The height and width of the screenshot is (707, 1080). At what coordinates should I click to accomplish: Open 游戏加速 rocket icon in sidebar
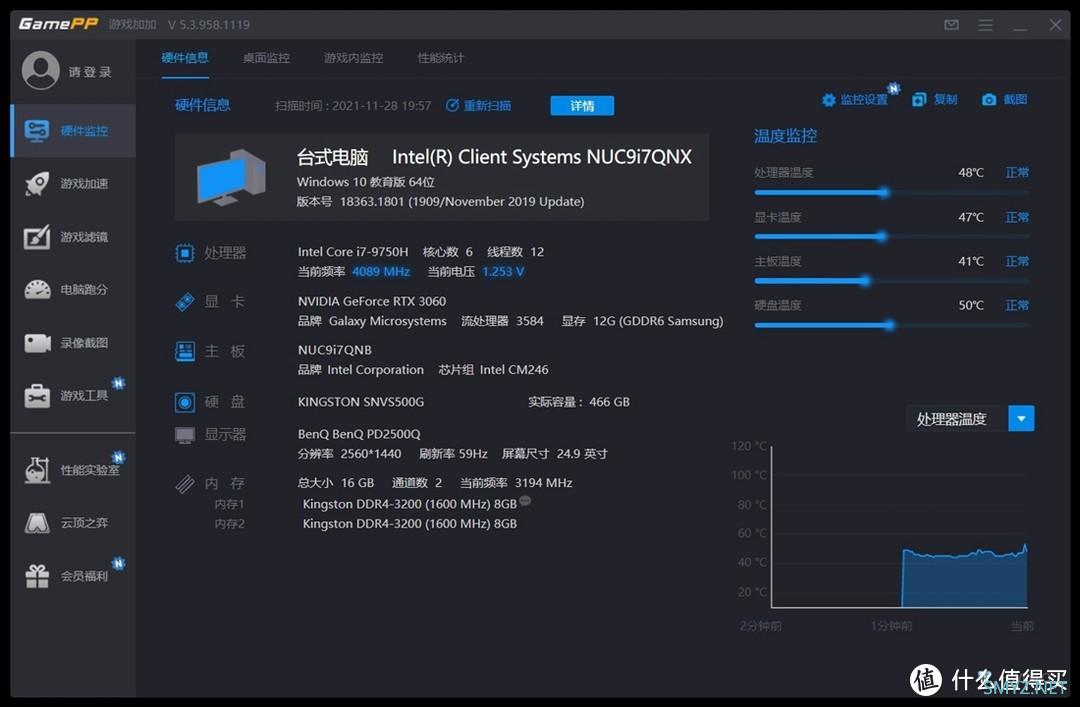[37, 183]
